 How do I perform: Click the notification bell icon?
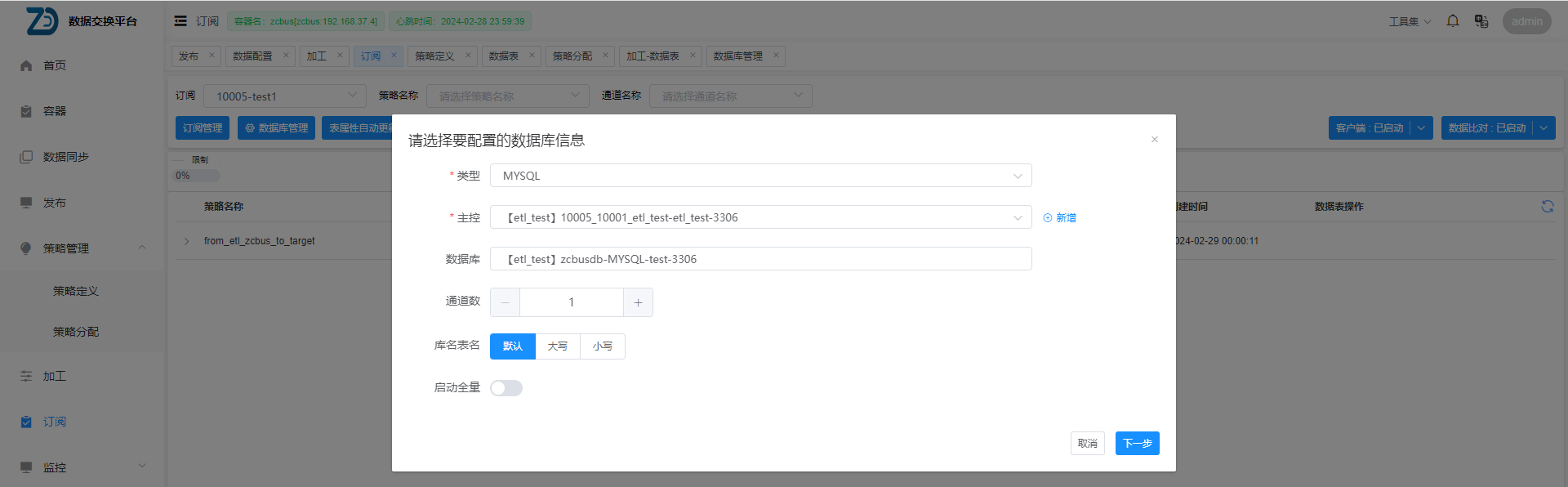click(1452, 21)
